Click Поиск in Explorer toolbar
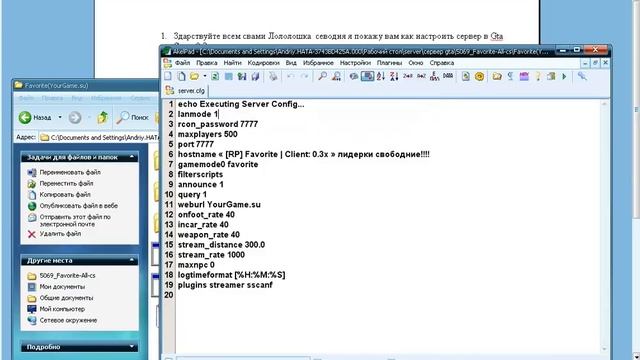The image size is (640, 360). [133, 118]
